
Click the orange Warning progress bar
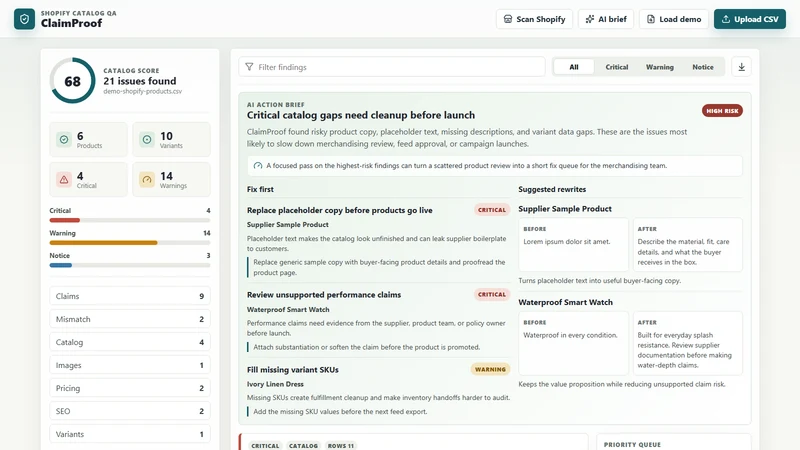pyautogui.click(x=104, y=243)
